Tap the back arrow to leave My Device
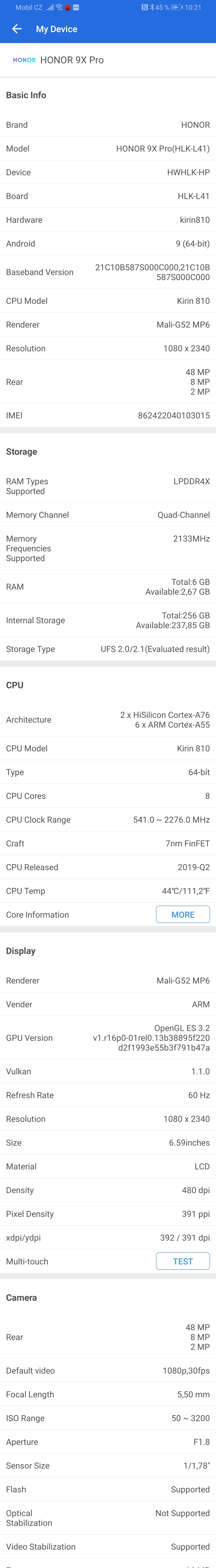The width and height of the screenshot is (216, 1568). click(16, 29)
